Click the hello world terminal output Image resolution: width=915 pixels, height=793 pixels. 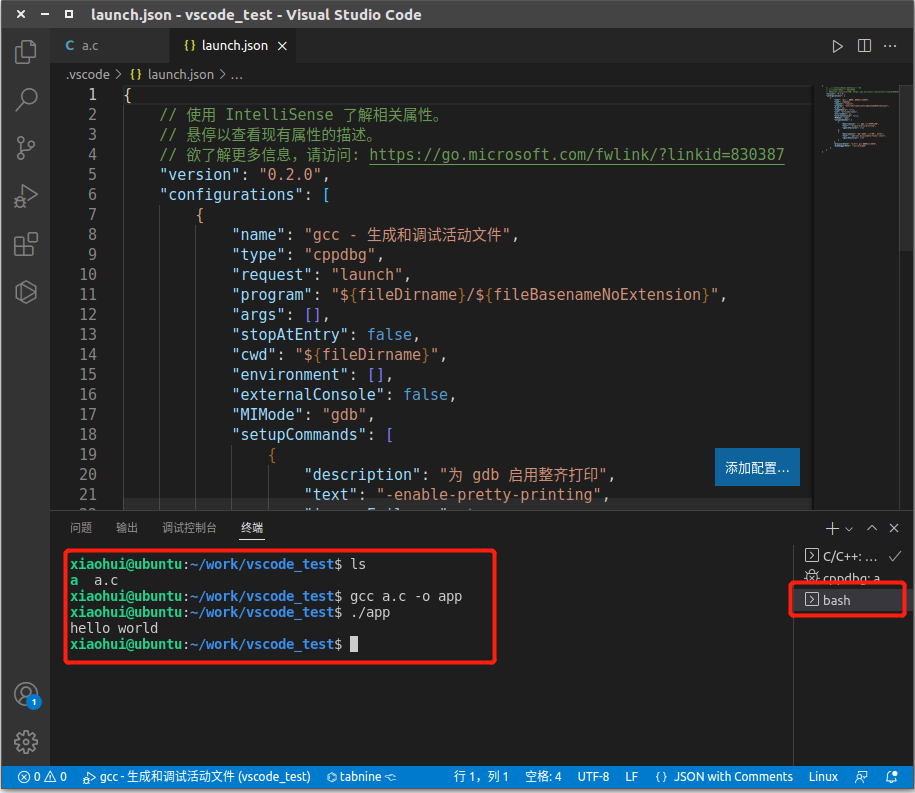click(x=114, y=628)
